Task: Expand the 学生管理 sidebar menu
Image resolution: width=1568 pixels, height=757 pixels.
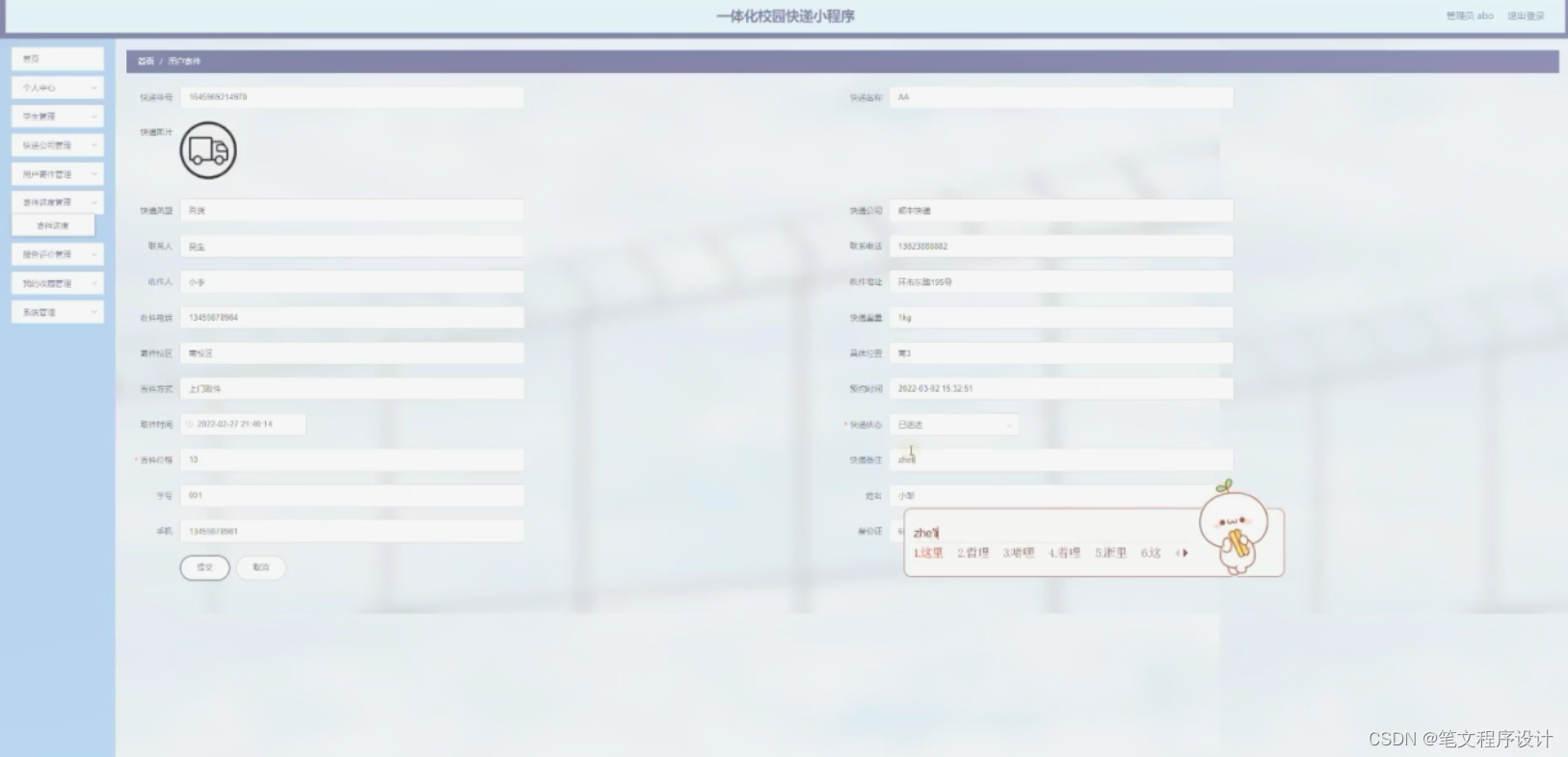Action: coord(58,117)
